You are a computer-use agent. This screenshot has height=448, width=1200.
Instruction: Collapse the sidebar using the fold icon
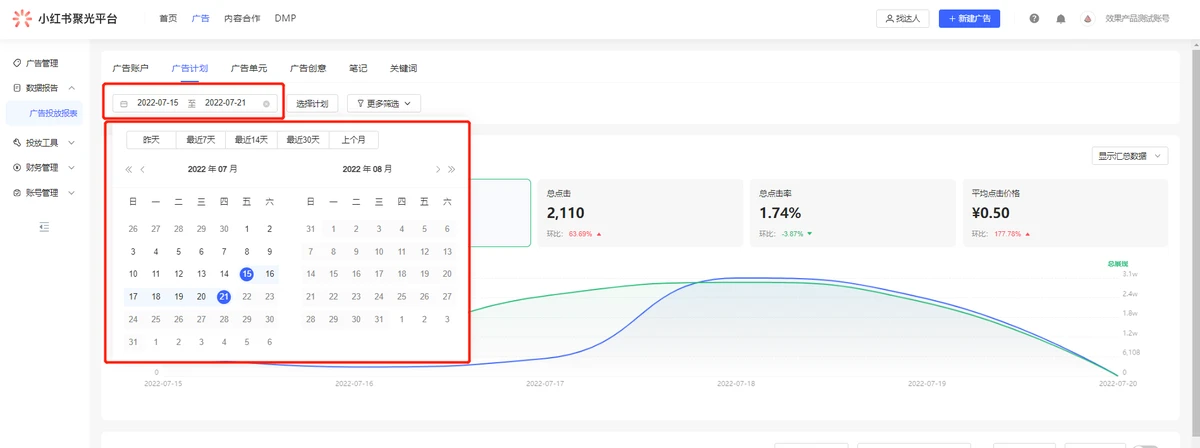click(x=44, y=228)
